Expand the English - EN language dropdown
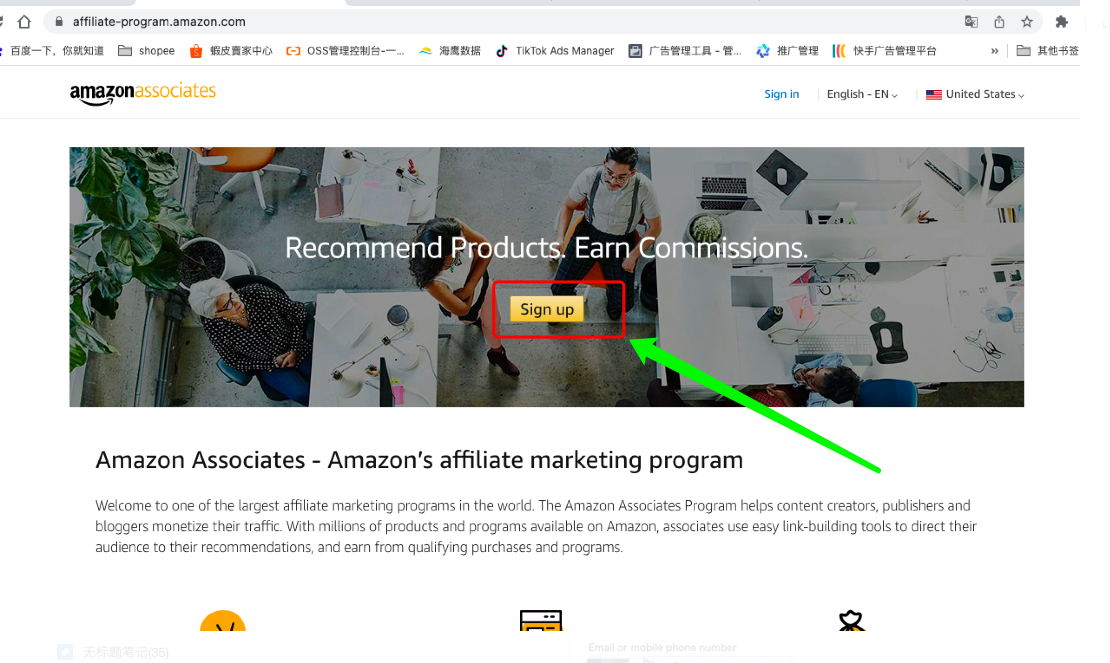 pyautogui.click(x=862, y=94)
